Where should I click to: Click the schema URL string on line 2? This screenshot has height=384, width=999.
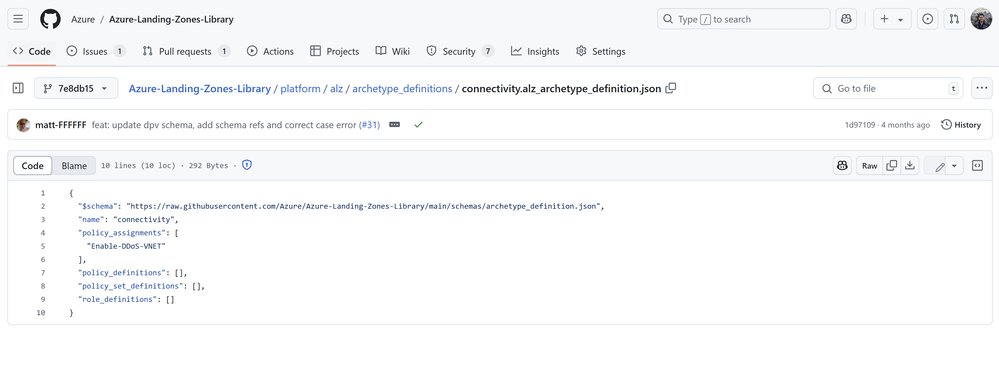pos(363,206)
